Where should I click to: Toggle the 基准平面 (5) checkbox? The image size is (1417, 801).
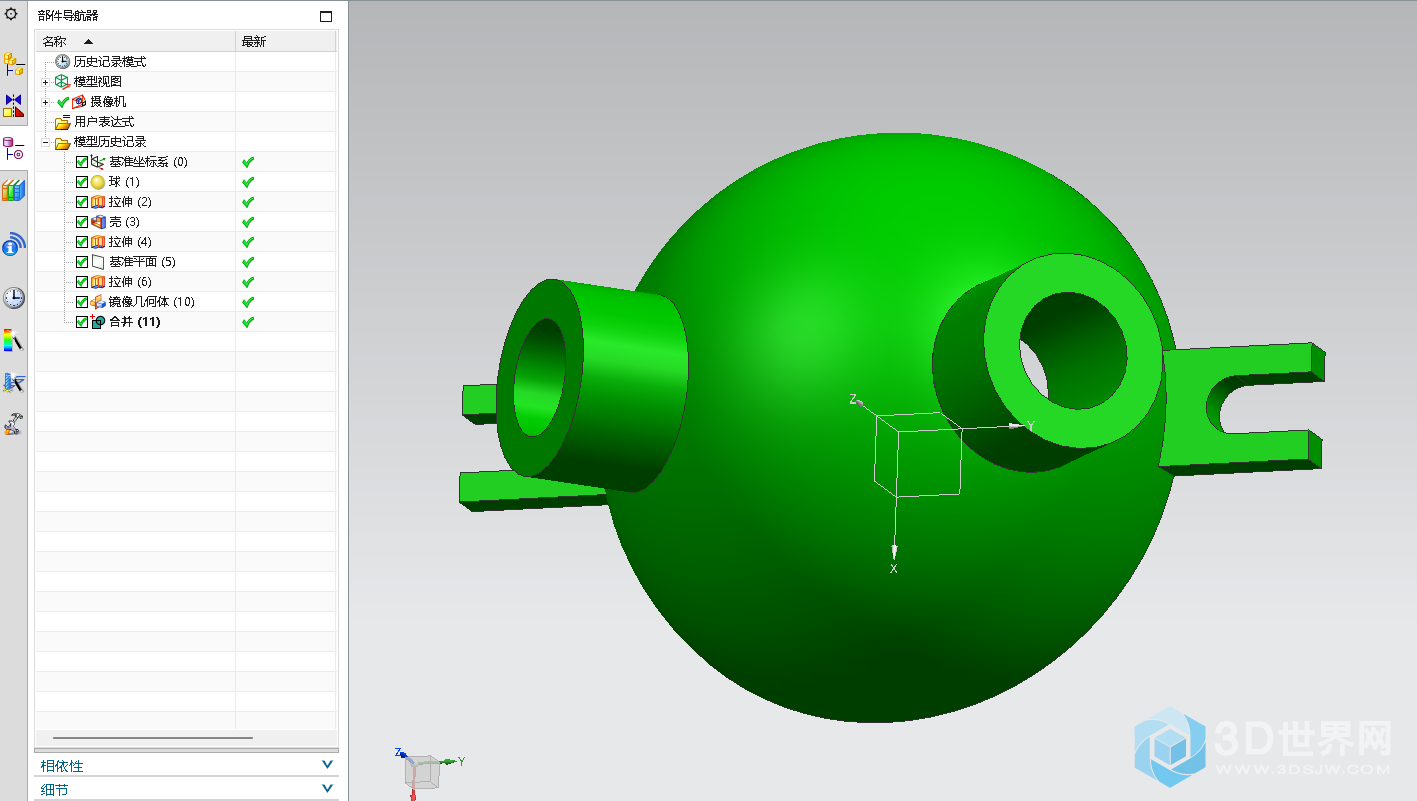(82, 262)
